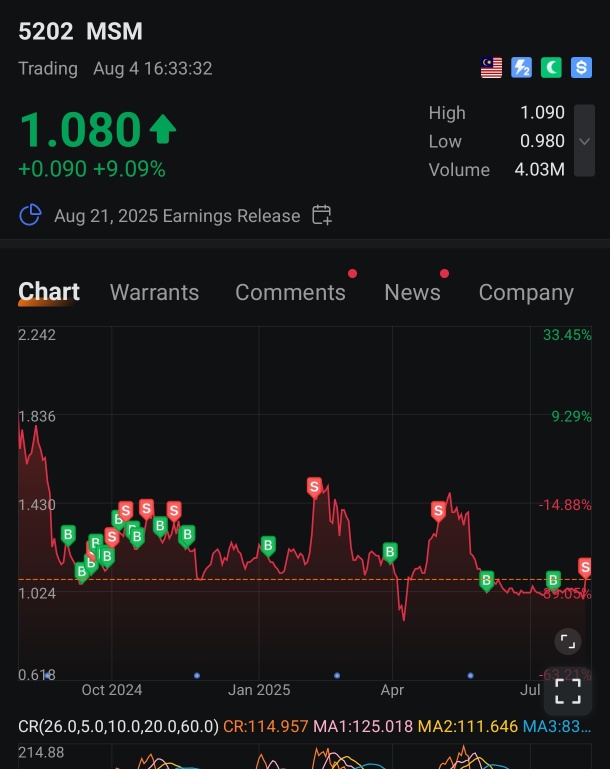The height and width of the screenshot is (769, 610).
Task: Tap the Volume 4.03M value
Action: click(539, 170)
